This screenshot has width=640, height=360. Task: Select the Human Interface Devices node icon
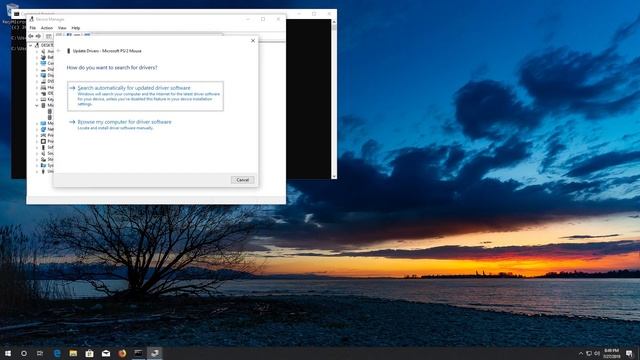pos(43,87)
